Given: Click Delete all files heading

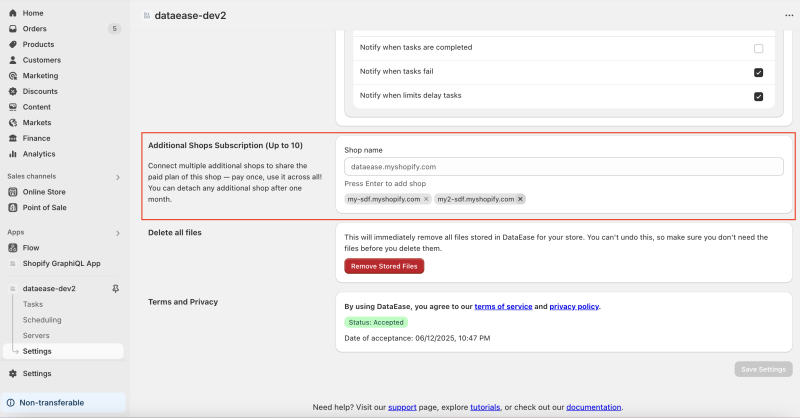Looking at the screenshot, I should pos(174,232).
